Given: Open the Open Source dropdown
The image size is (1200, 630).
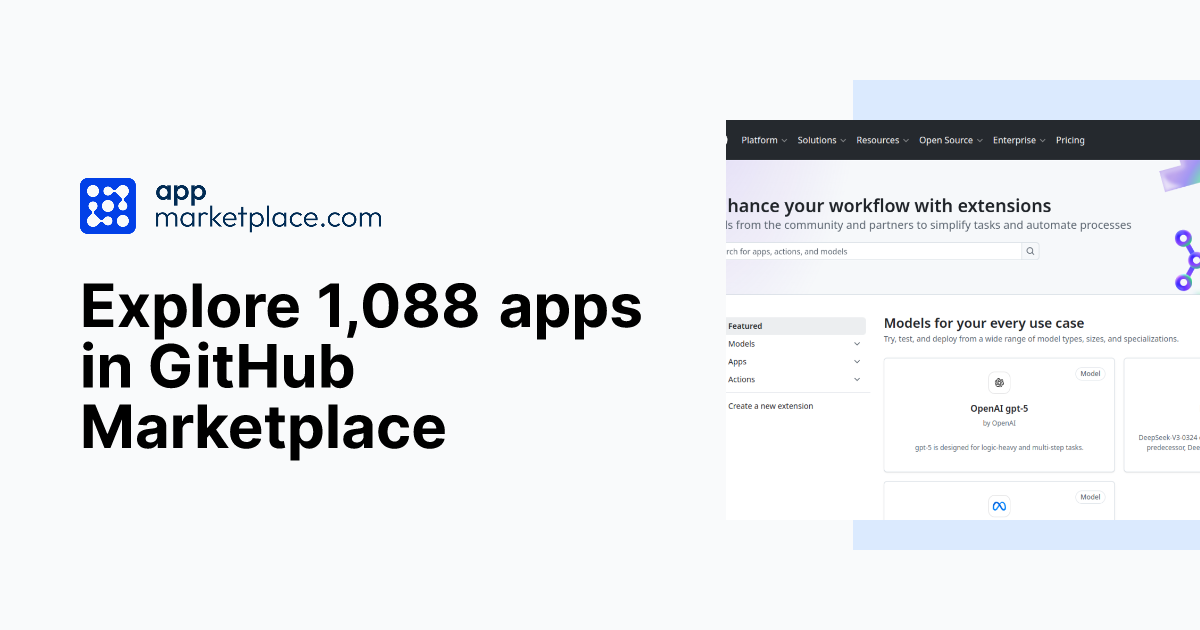Looking at the screenshot, I should coord(948,140).
